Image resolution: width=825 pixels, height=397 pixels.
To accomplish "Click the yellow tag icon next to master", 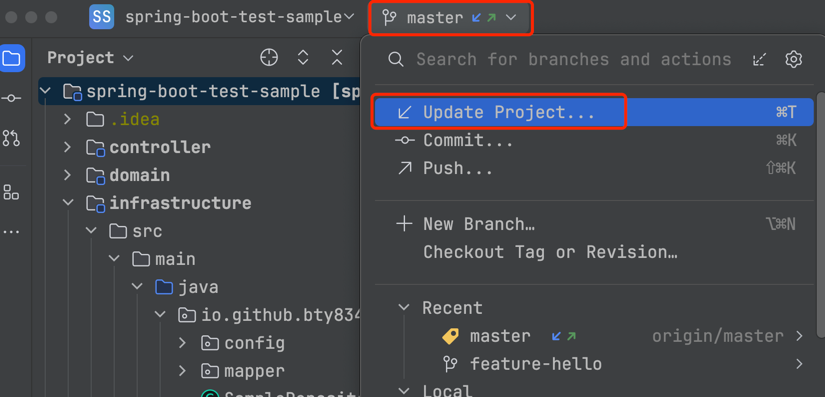I will tap(450, 336).
